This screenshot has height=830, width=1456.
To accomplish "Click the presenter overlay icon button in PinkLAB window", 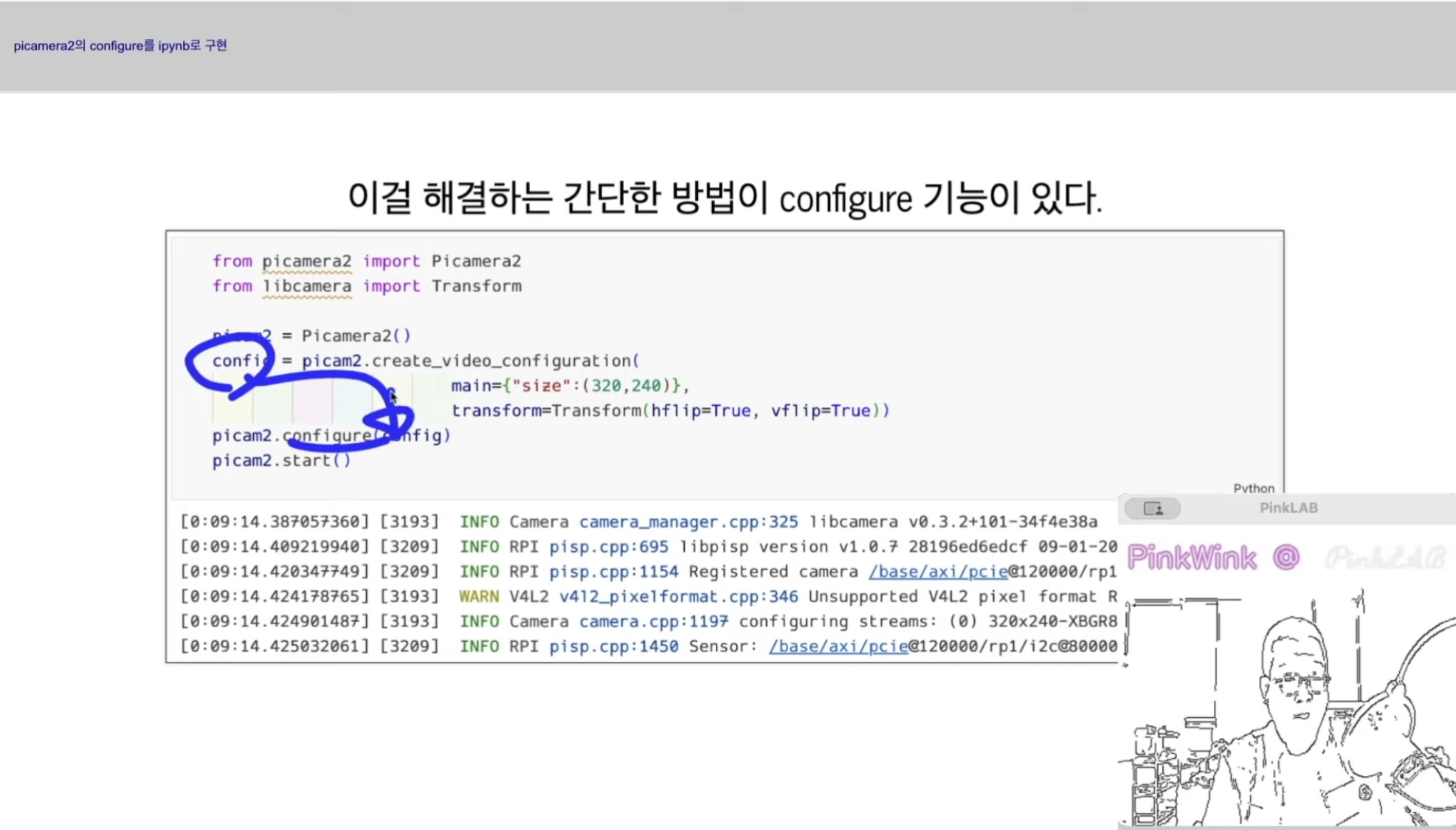I will pos(1152,508).
